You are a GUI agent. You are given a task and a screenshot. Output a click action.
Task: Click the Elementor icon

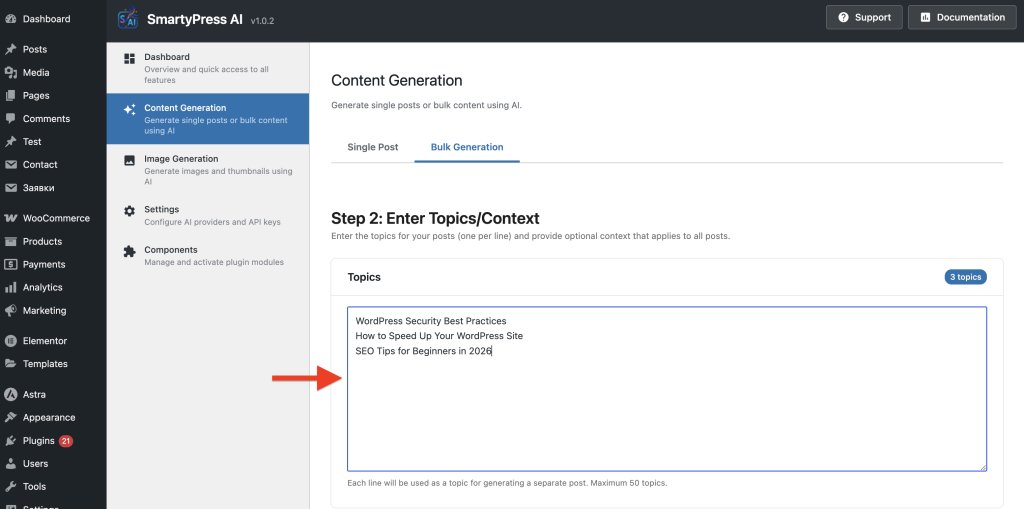pyautogui.click(x=10, y=341)
